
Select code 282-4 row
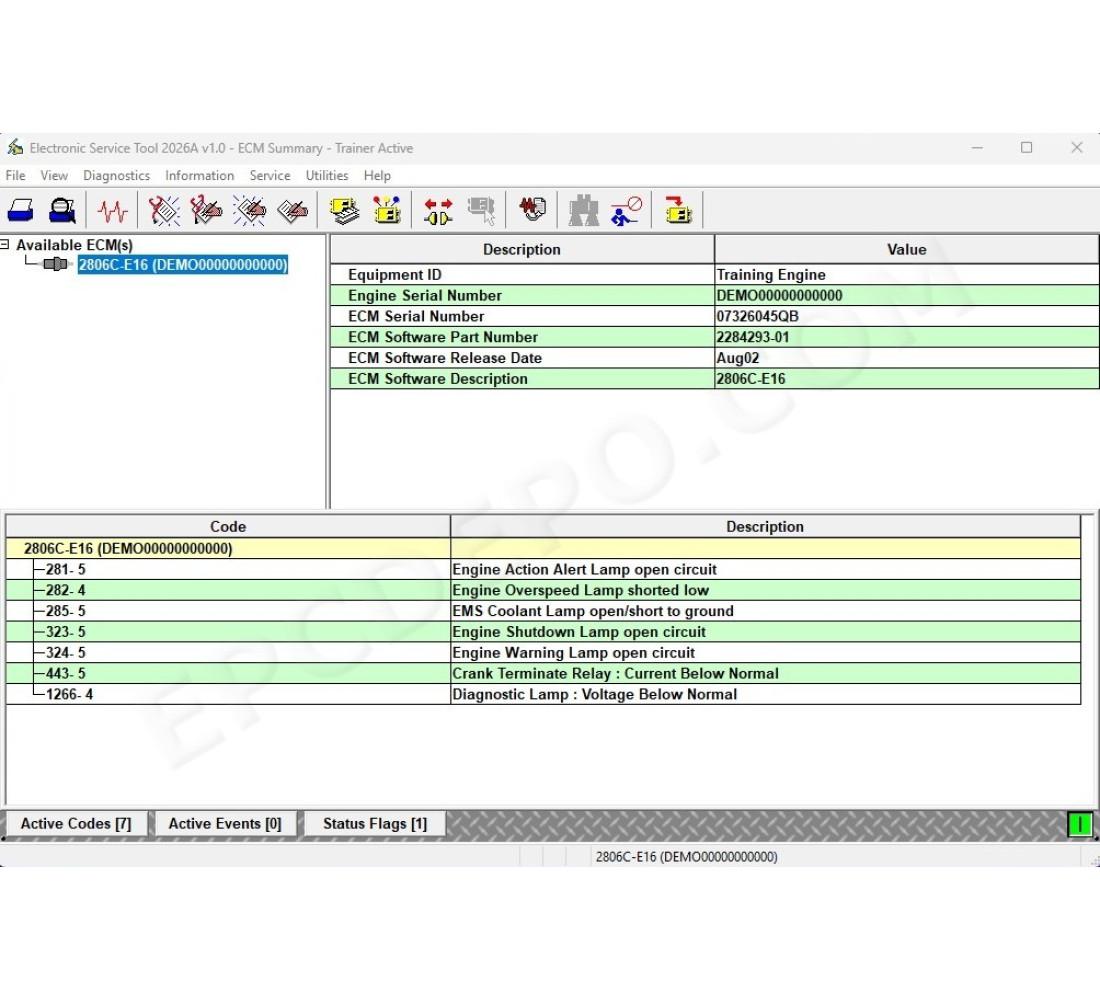[x=543, y=590]
